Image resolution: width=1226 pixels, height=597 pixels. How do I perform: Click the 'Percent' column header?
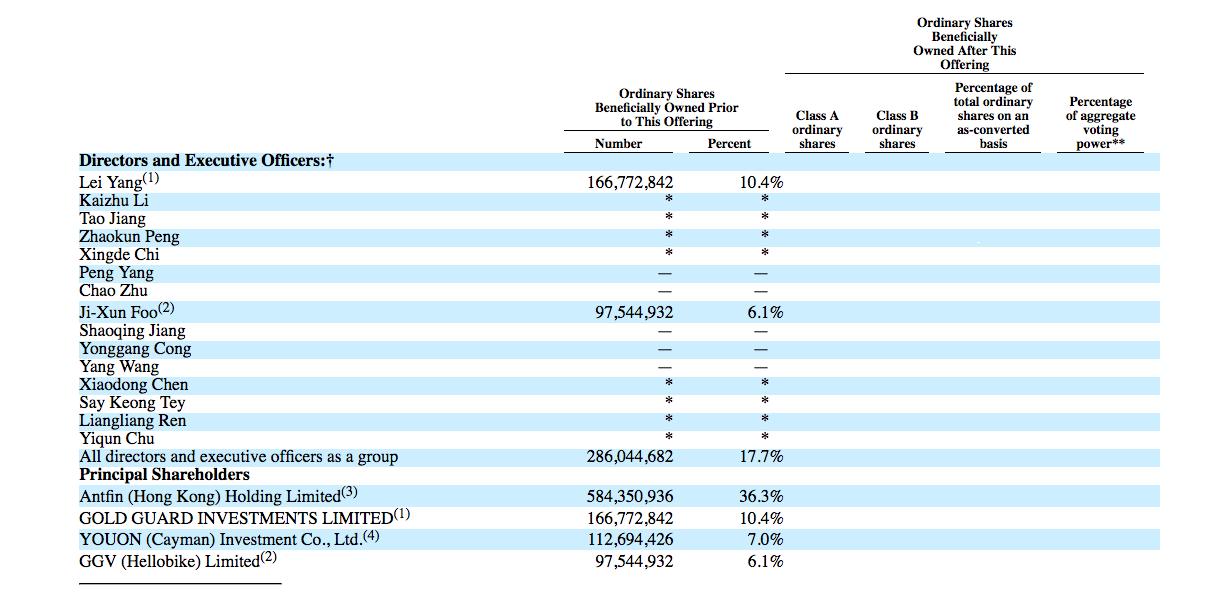(729, 144)
